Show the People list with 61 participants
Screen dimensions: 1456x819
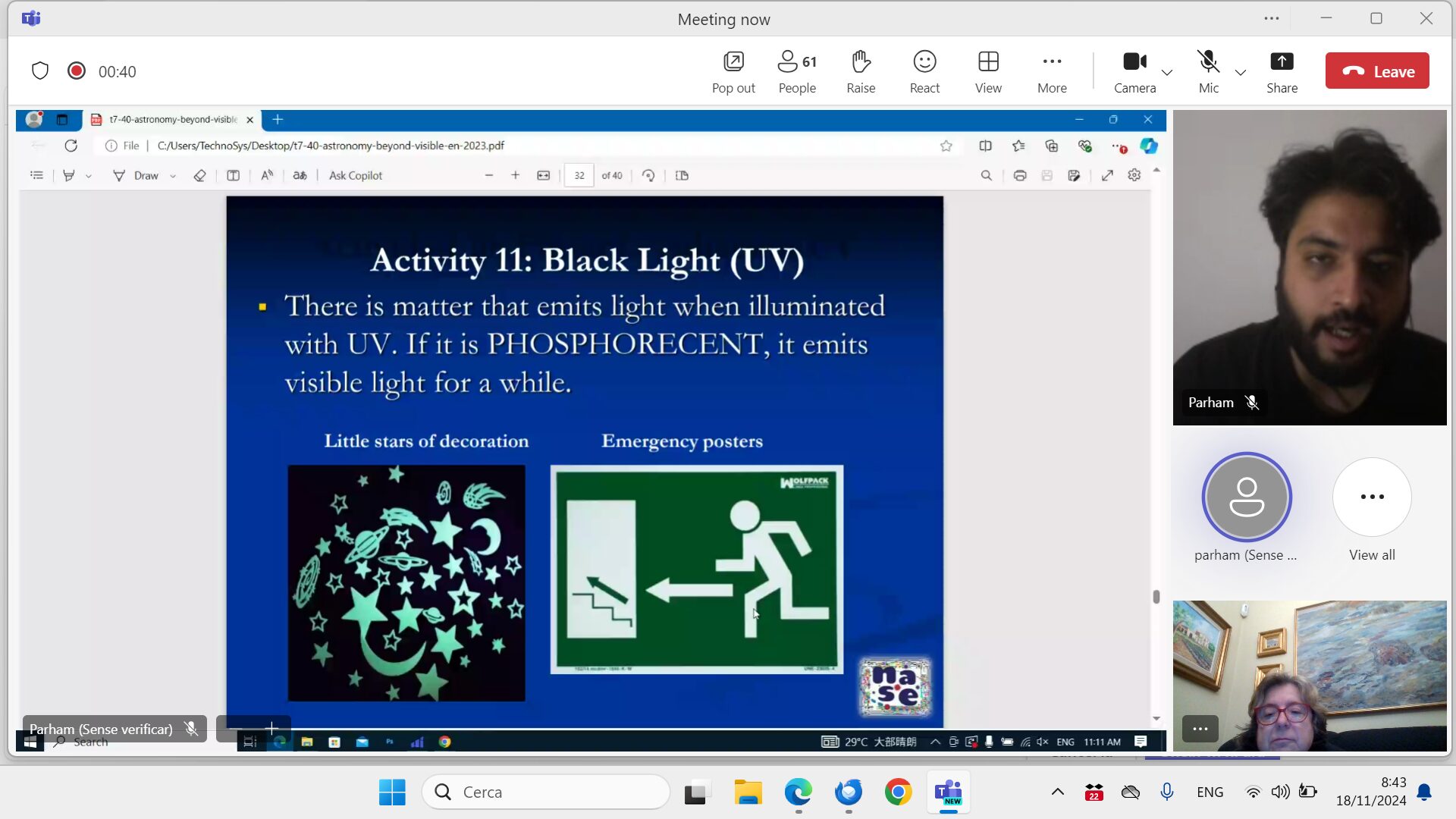coord(797,72)
